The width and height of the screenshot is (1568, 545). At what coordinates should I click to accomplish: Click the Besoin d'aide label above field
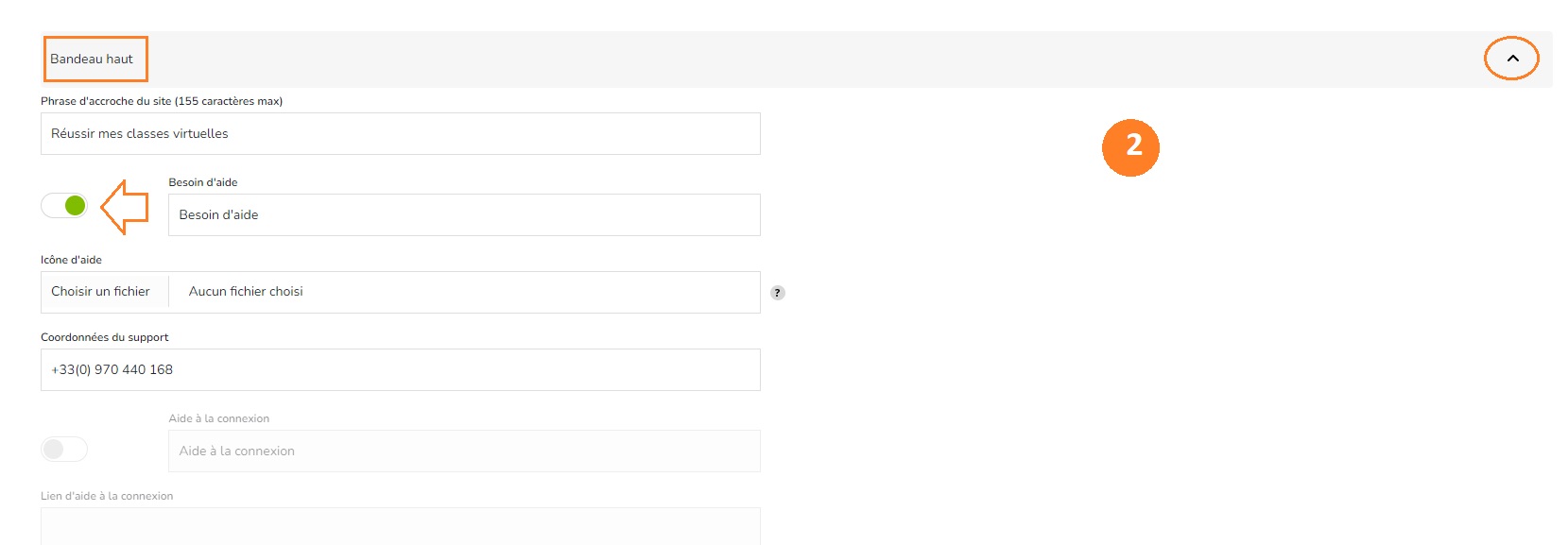[x=203, y=182]
